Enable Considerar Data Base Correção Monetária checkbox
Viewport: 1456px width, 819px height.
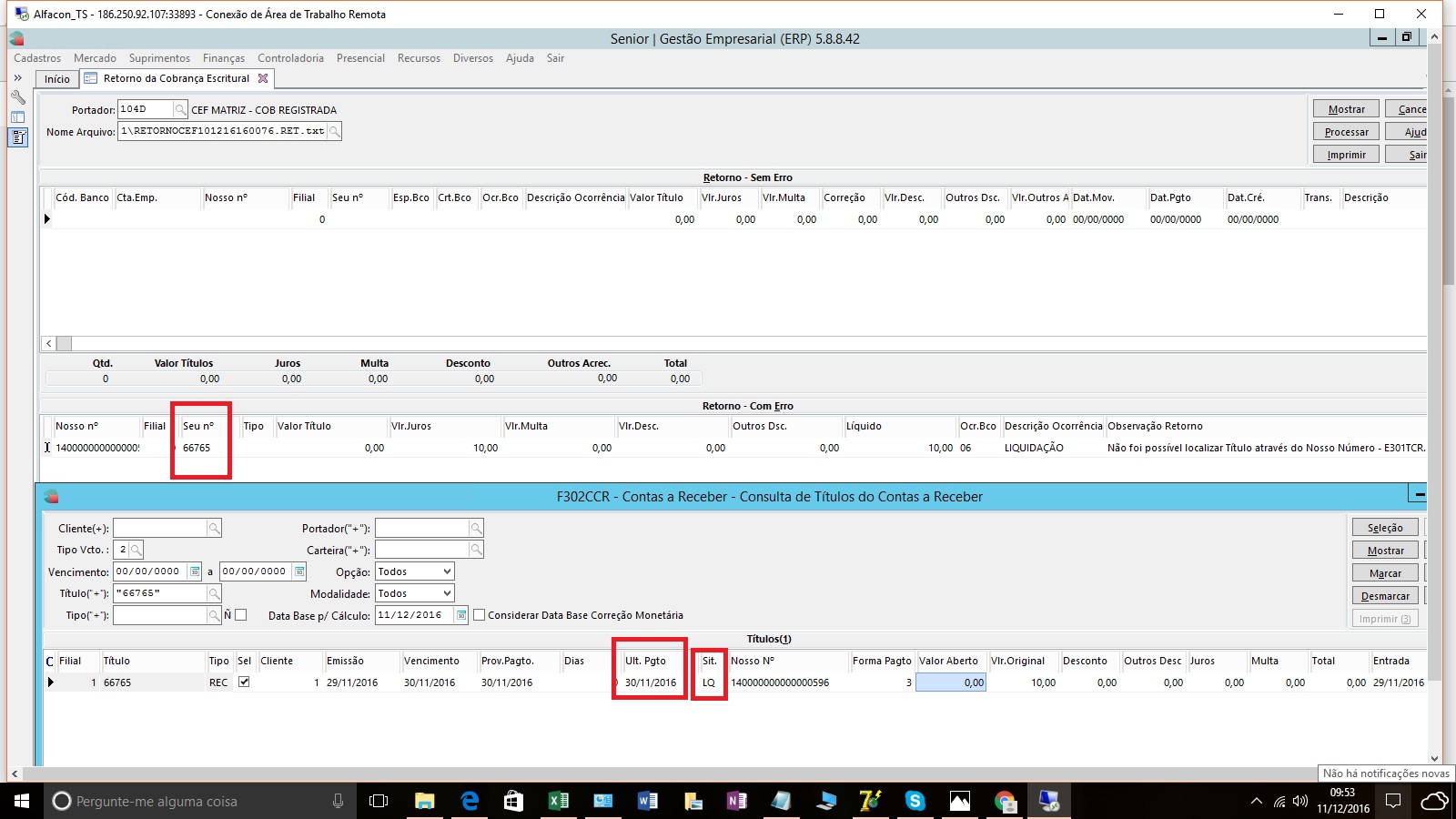click(x=479, y=616)
